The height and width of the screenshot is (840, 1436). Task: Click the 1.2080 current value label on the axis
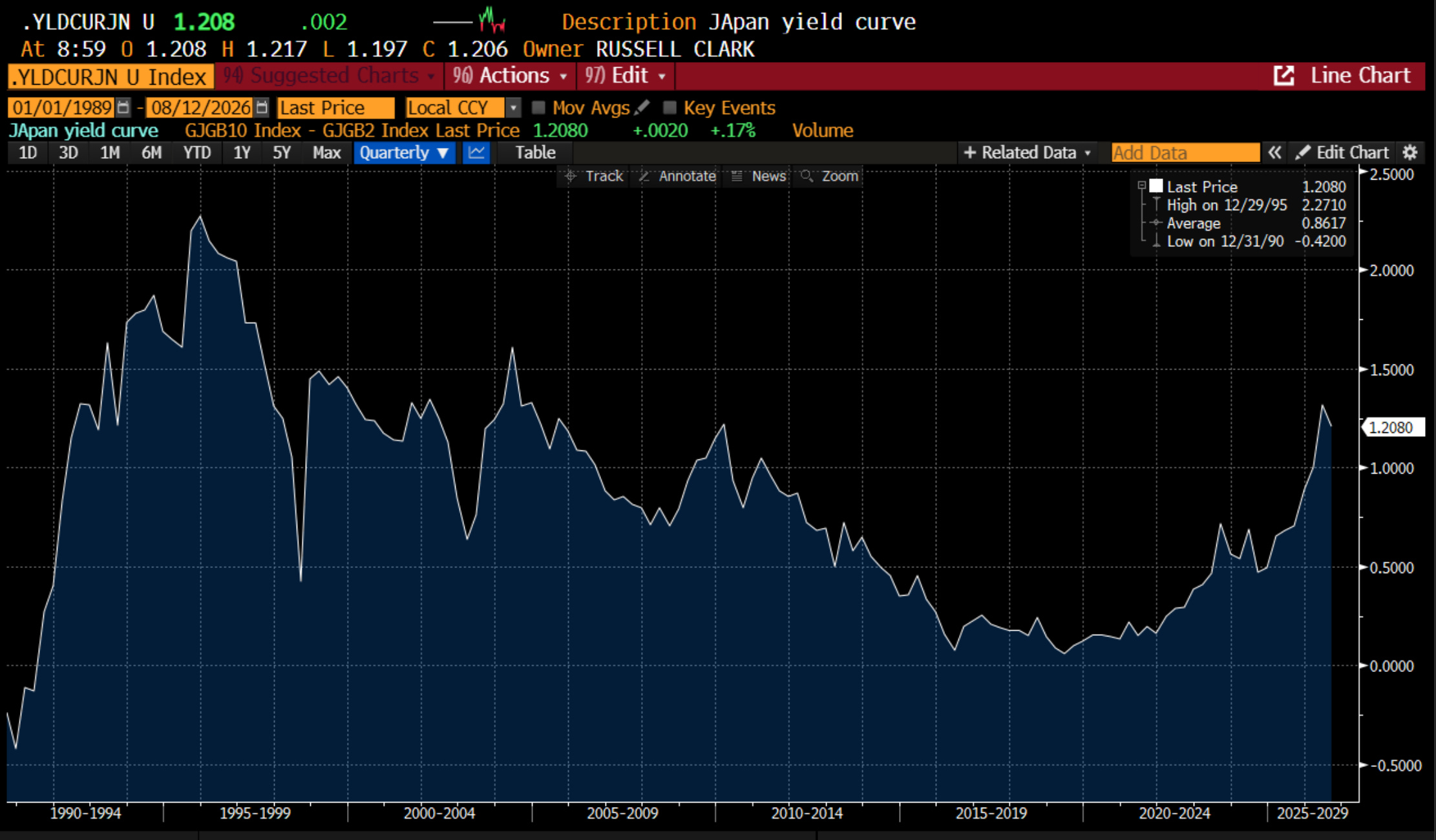pos(1393,427)
